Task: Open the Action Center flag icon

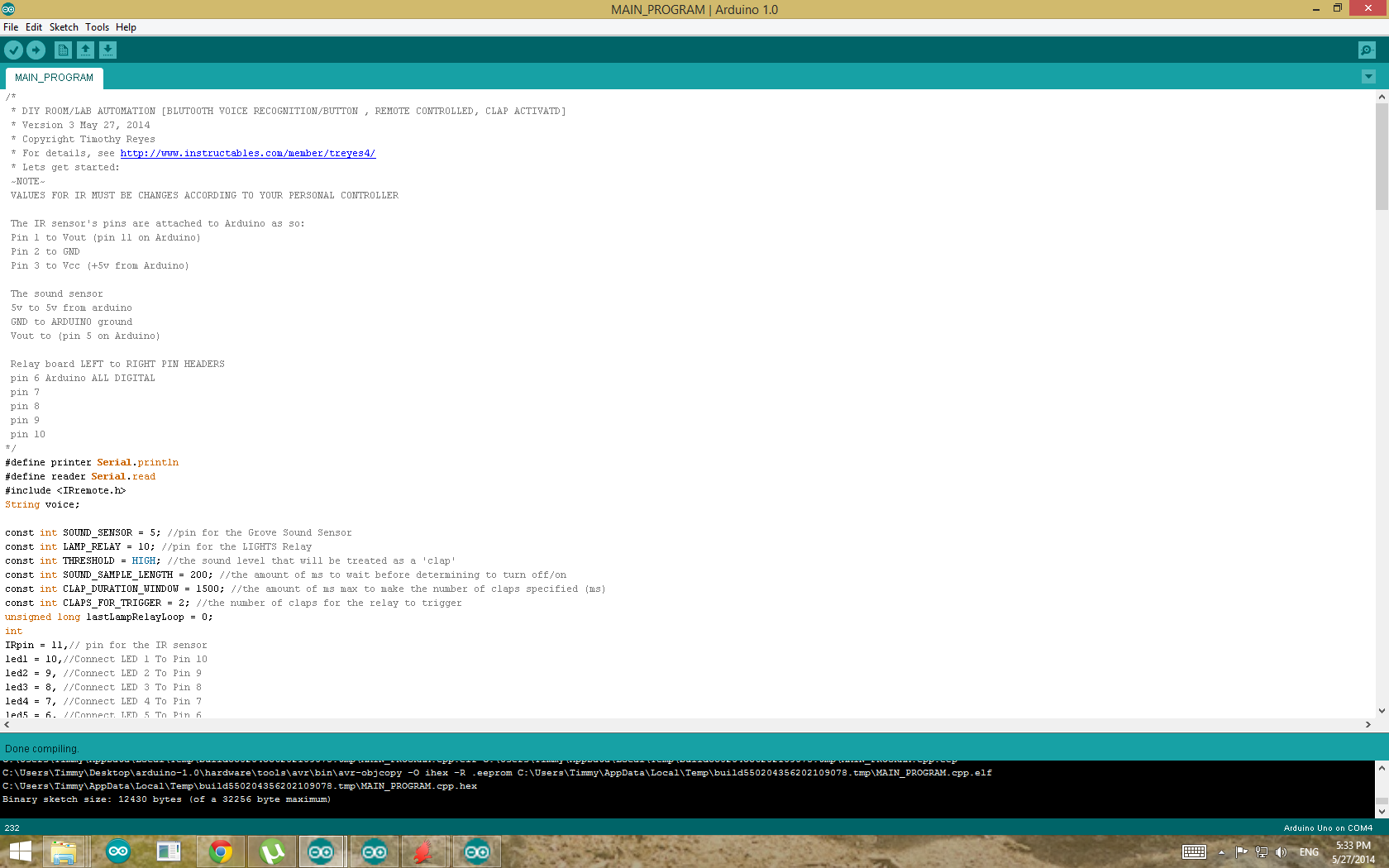Action: (1241, 851)
